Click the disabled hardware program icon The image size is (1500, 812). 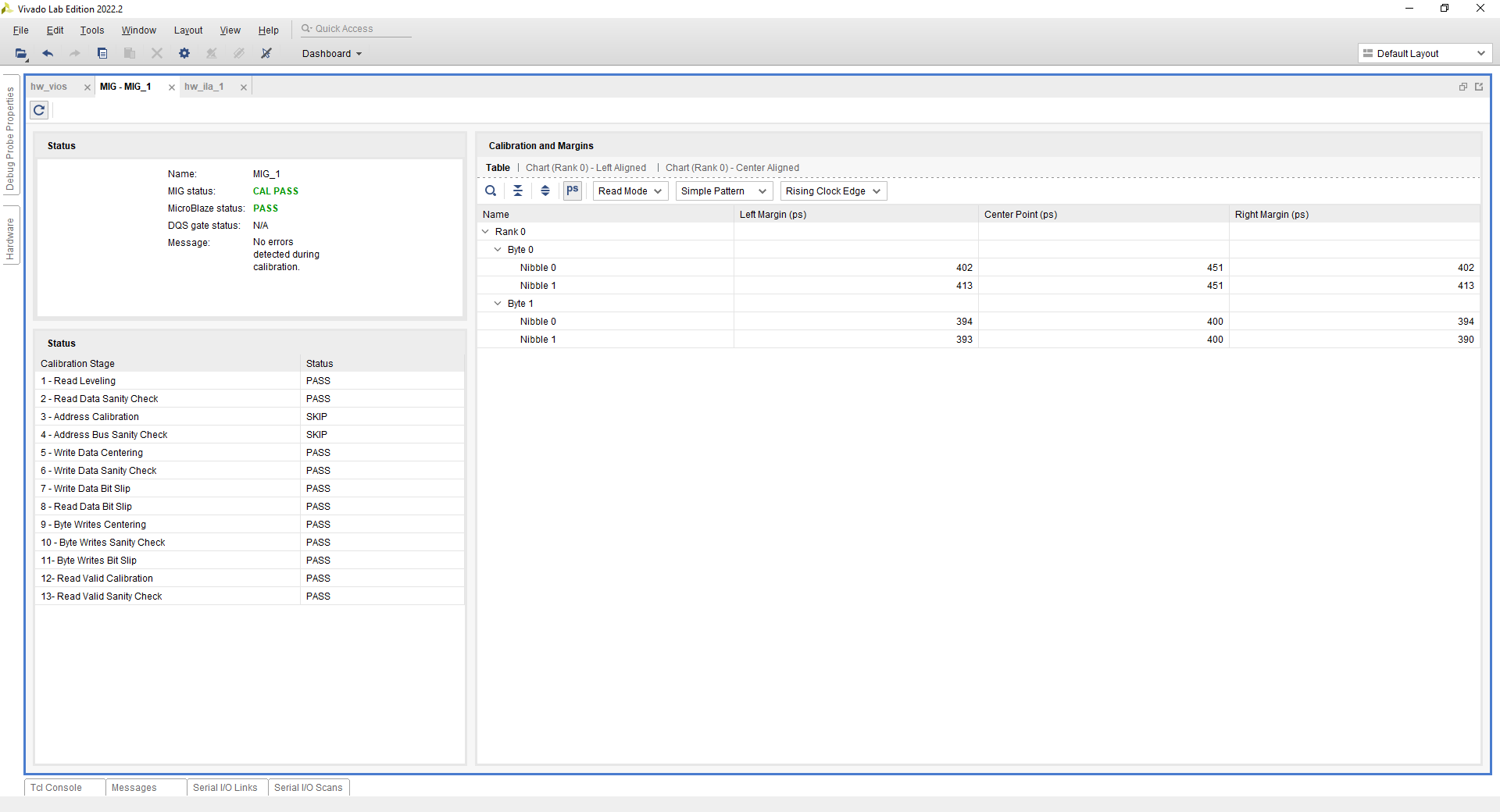pyautogui.click(x=212, y=54)
